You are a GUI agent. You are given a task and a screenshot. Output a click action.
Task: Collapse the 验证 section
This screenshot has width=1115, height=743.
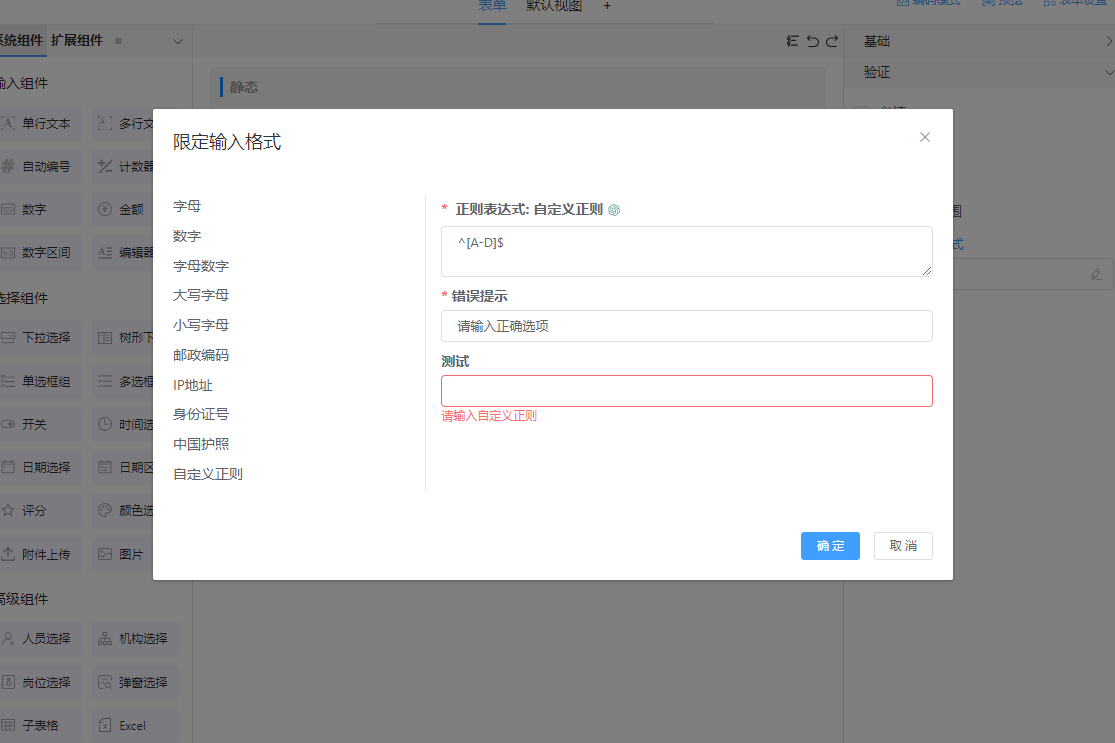coord(1108,72)
